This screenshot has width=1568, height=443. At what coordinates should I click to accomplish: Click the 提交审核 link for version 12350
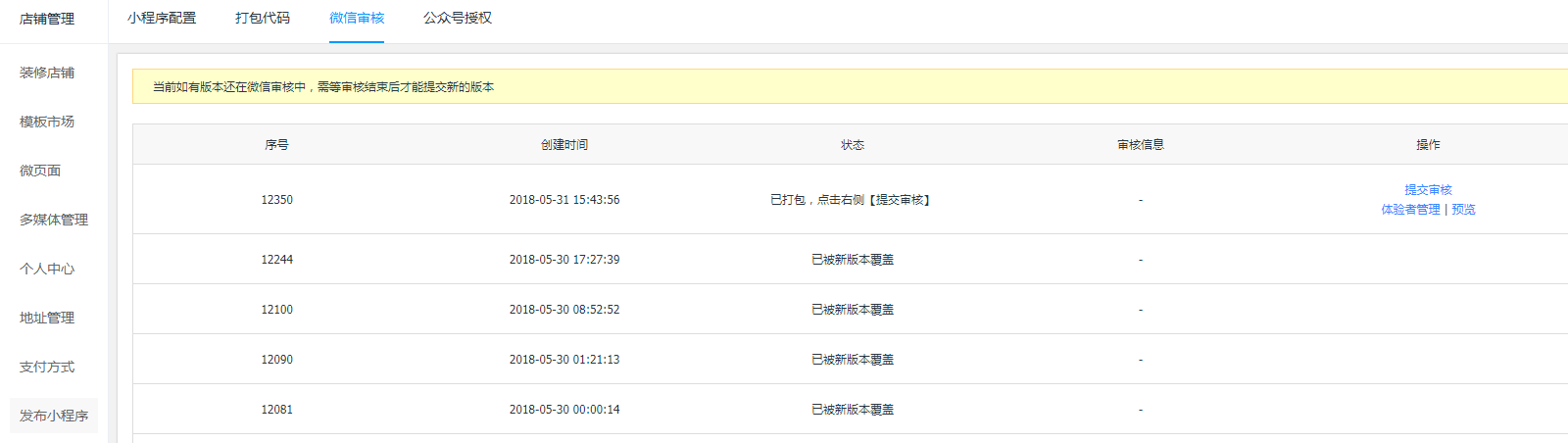coord(1428,190)
